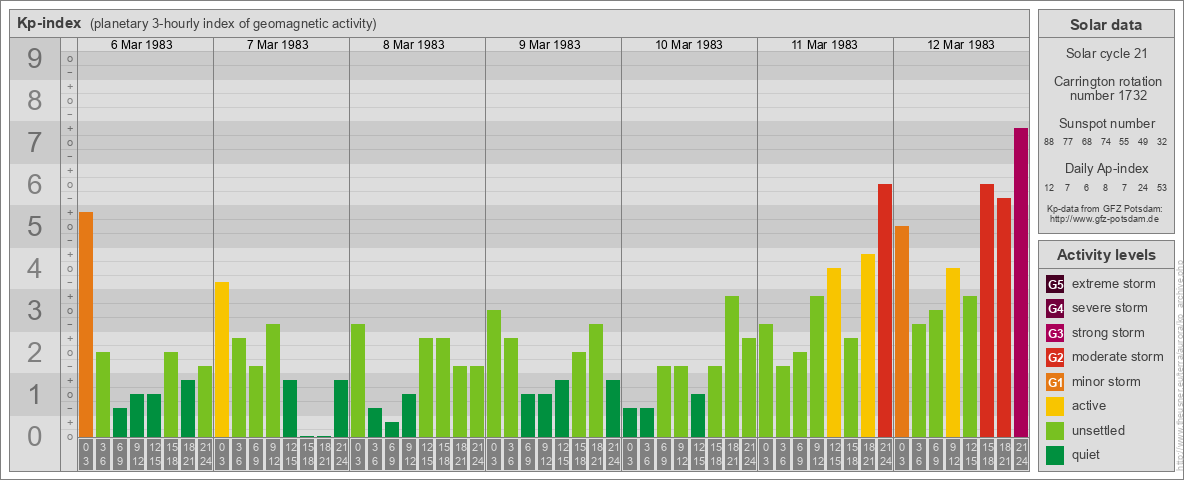Click the large '5' on the Kp scale

[35, 226]
